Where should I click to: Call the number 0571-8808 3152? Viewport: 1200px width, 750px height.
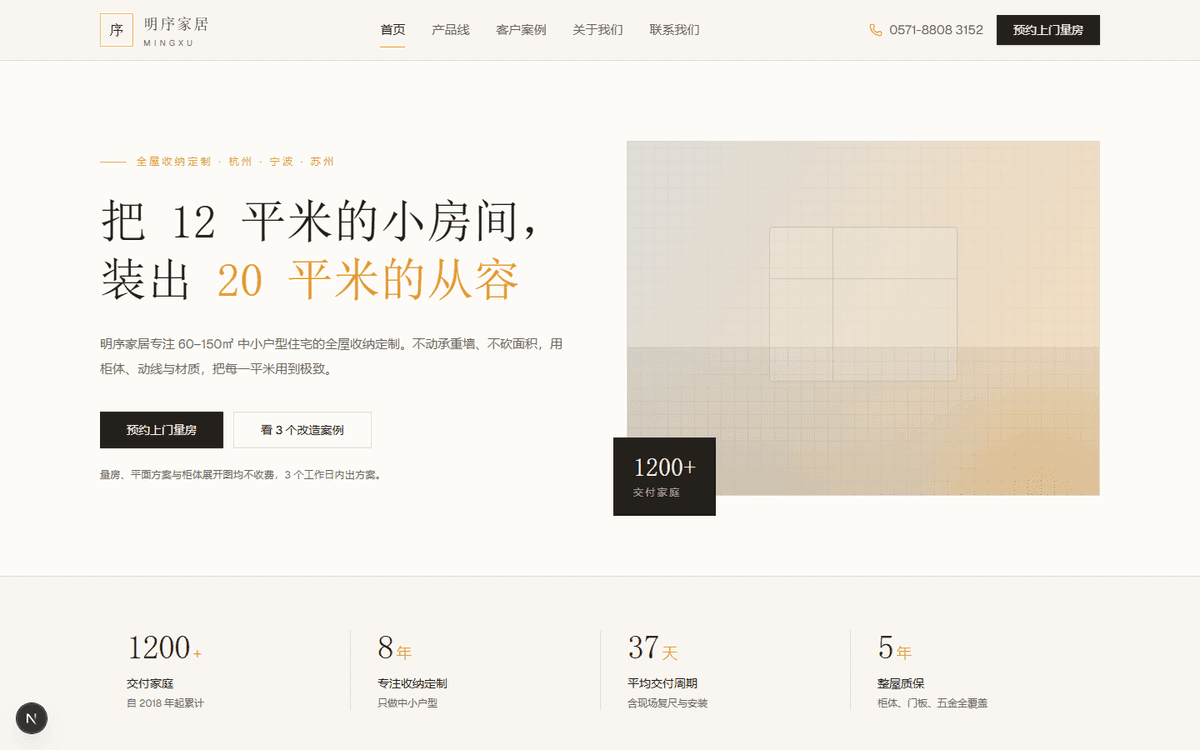point(936,30)
